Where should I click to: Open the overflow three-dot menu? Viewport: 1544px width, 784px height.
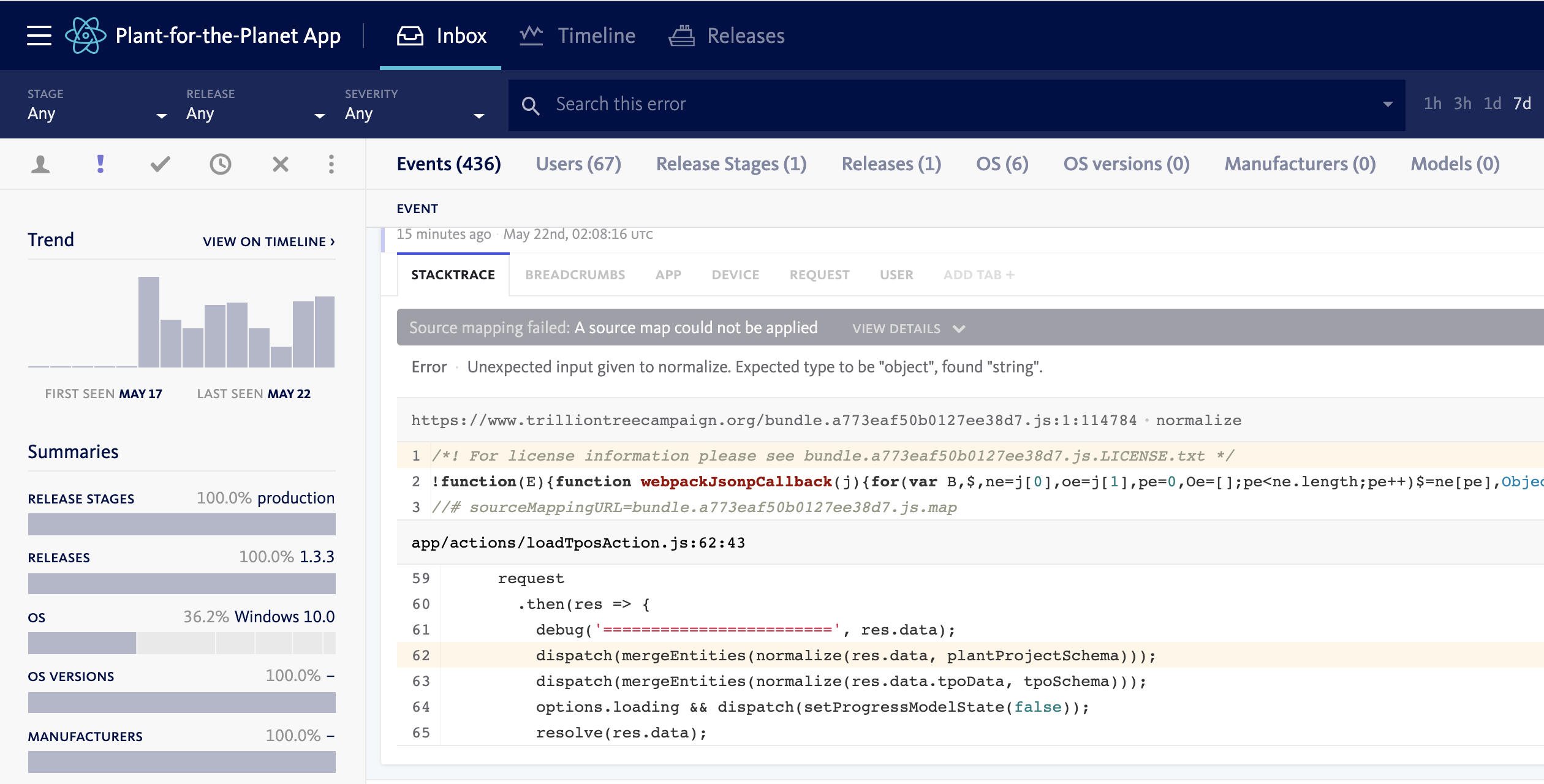tap(330, 164)
